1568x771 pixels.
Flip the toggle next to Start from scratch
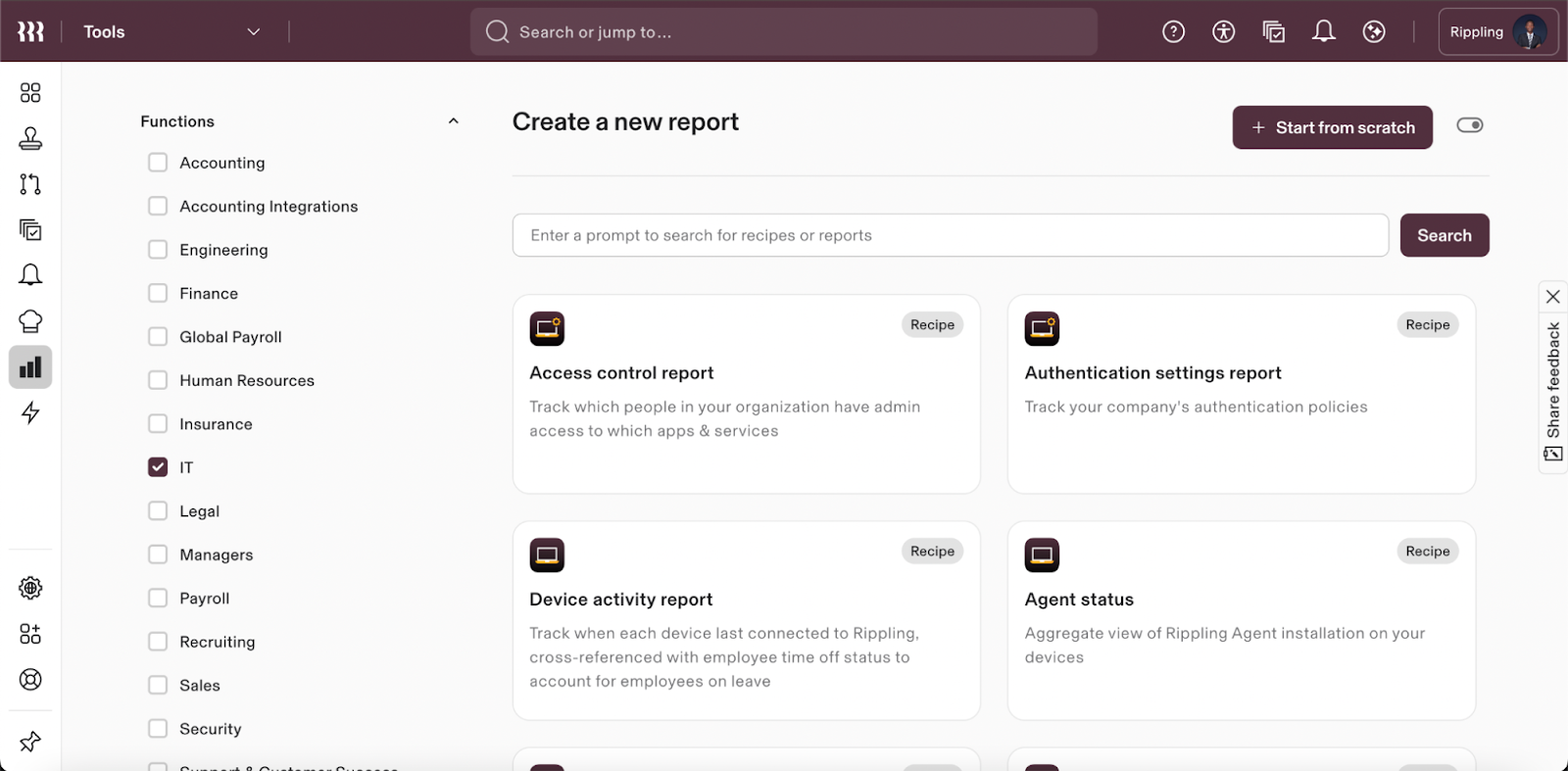pos(1470,125)
